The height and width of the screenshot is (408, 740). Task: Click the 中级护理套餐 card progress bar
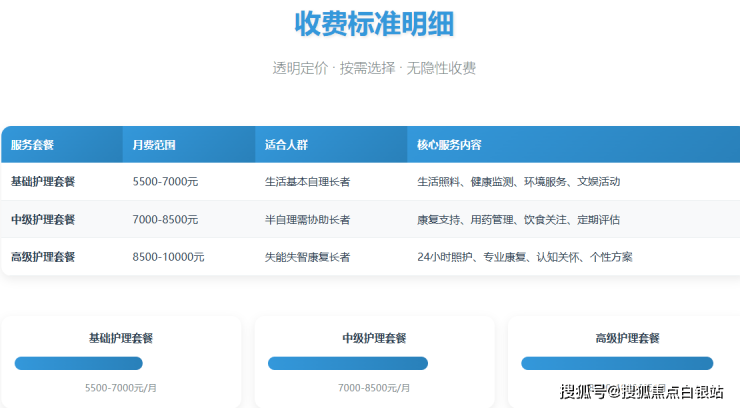coord(347,363)
